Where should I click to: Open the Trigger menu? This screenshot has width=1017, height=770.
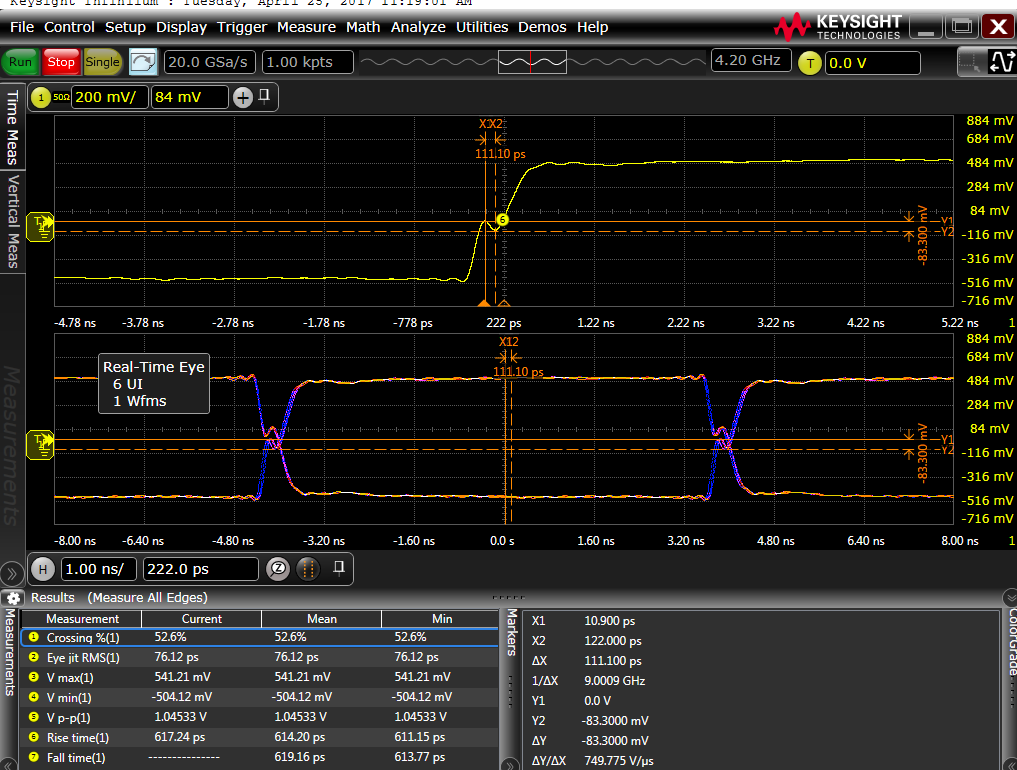(242, 27)
